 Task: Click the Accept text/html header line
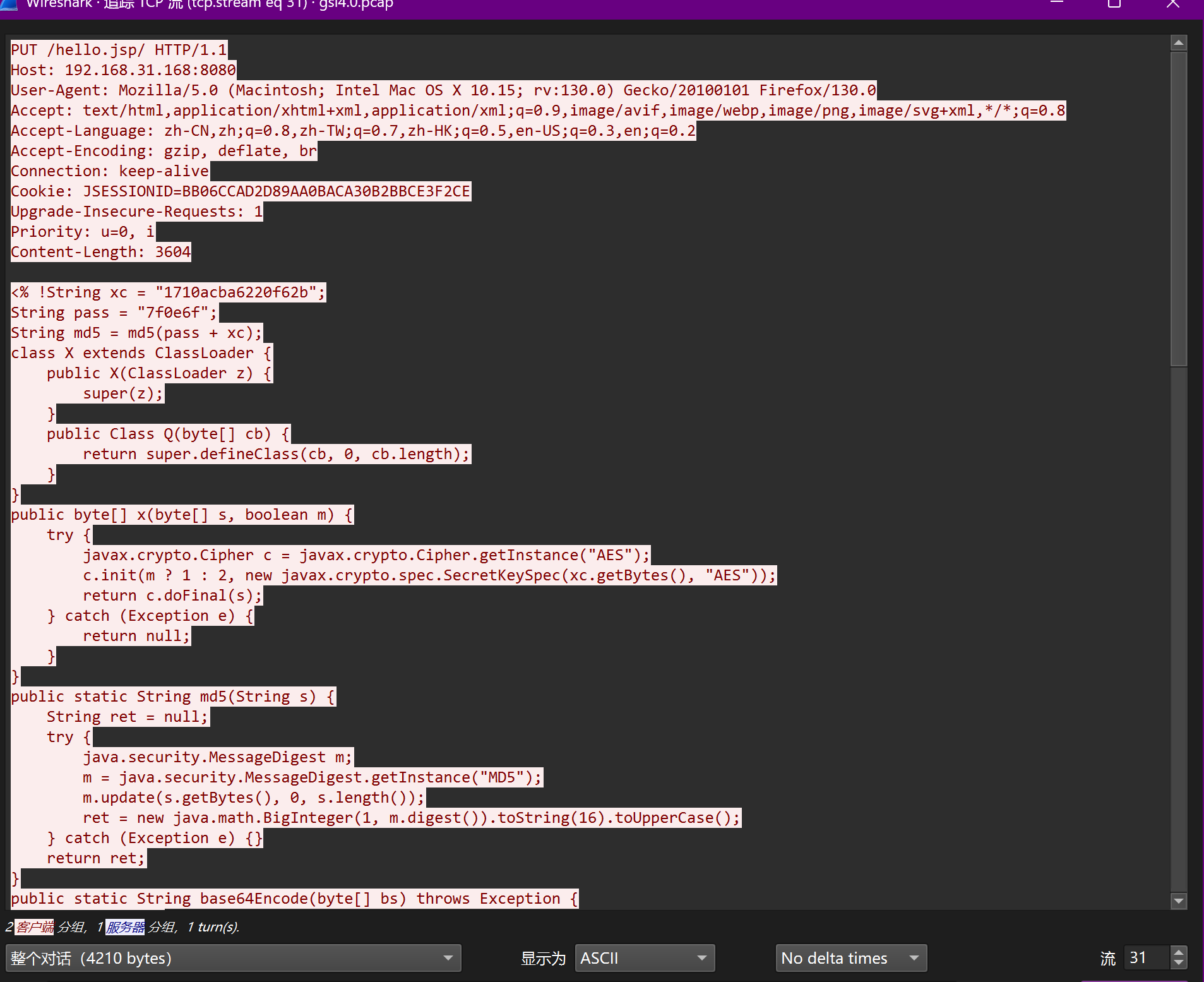pos(538,111)
